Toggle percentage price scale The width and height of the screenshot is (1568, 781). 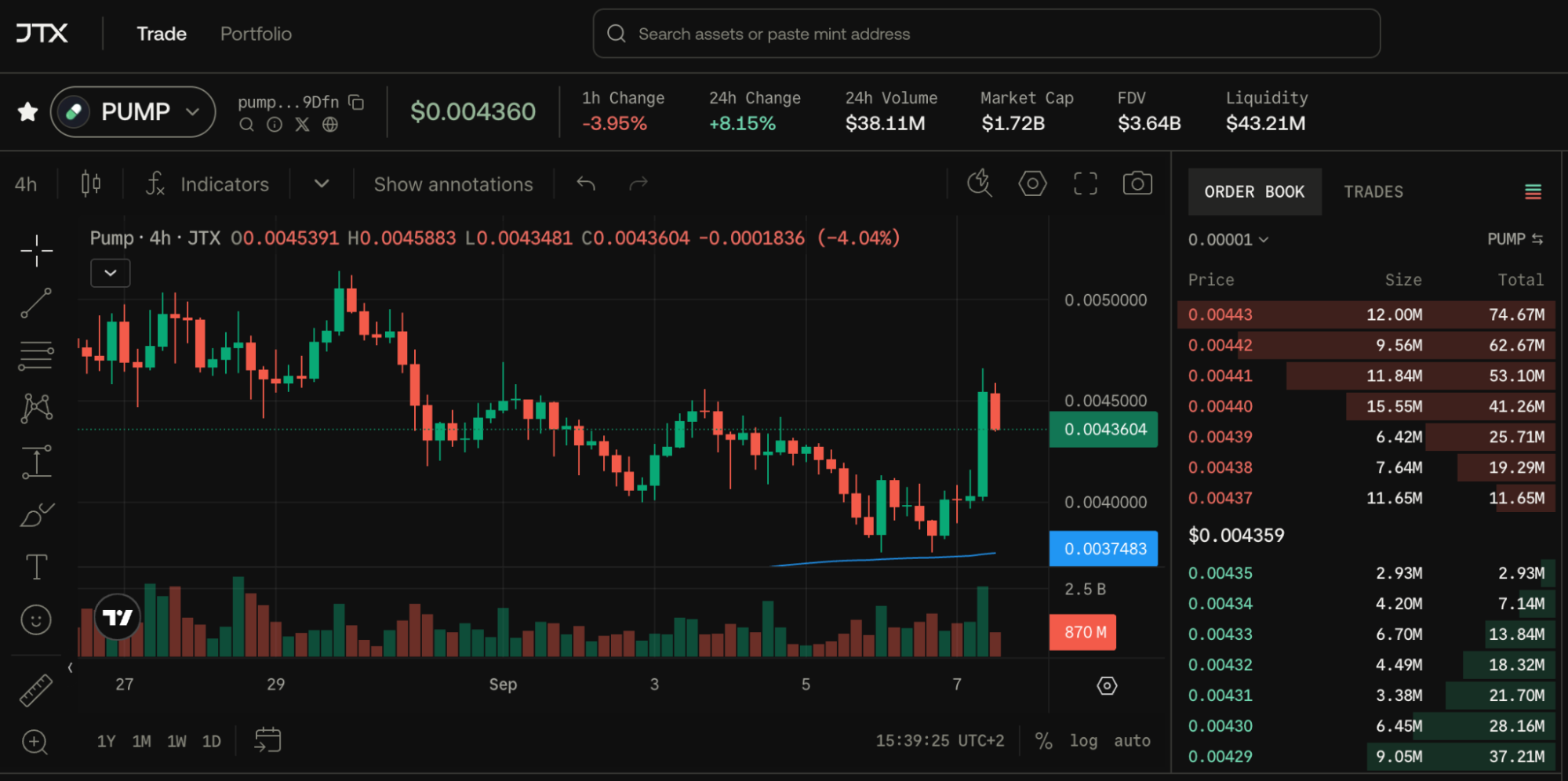[1043, 740]
